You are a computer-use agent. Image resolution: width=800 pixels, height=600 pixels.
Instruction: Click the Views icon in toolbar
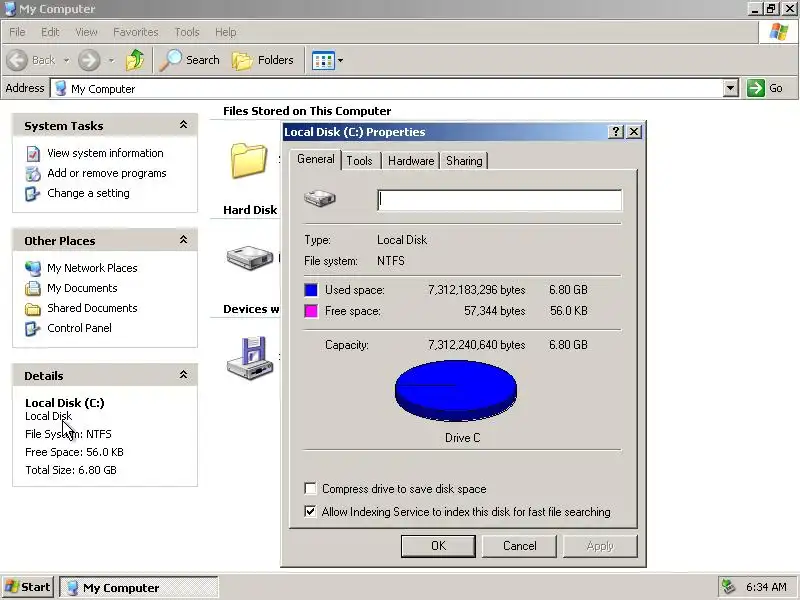pyautogui.click(x=323, y=60)
